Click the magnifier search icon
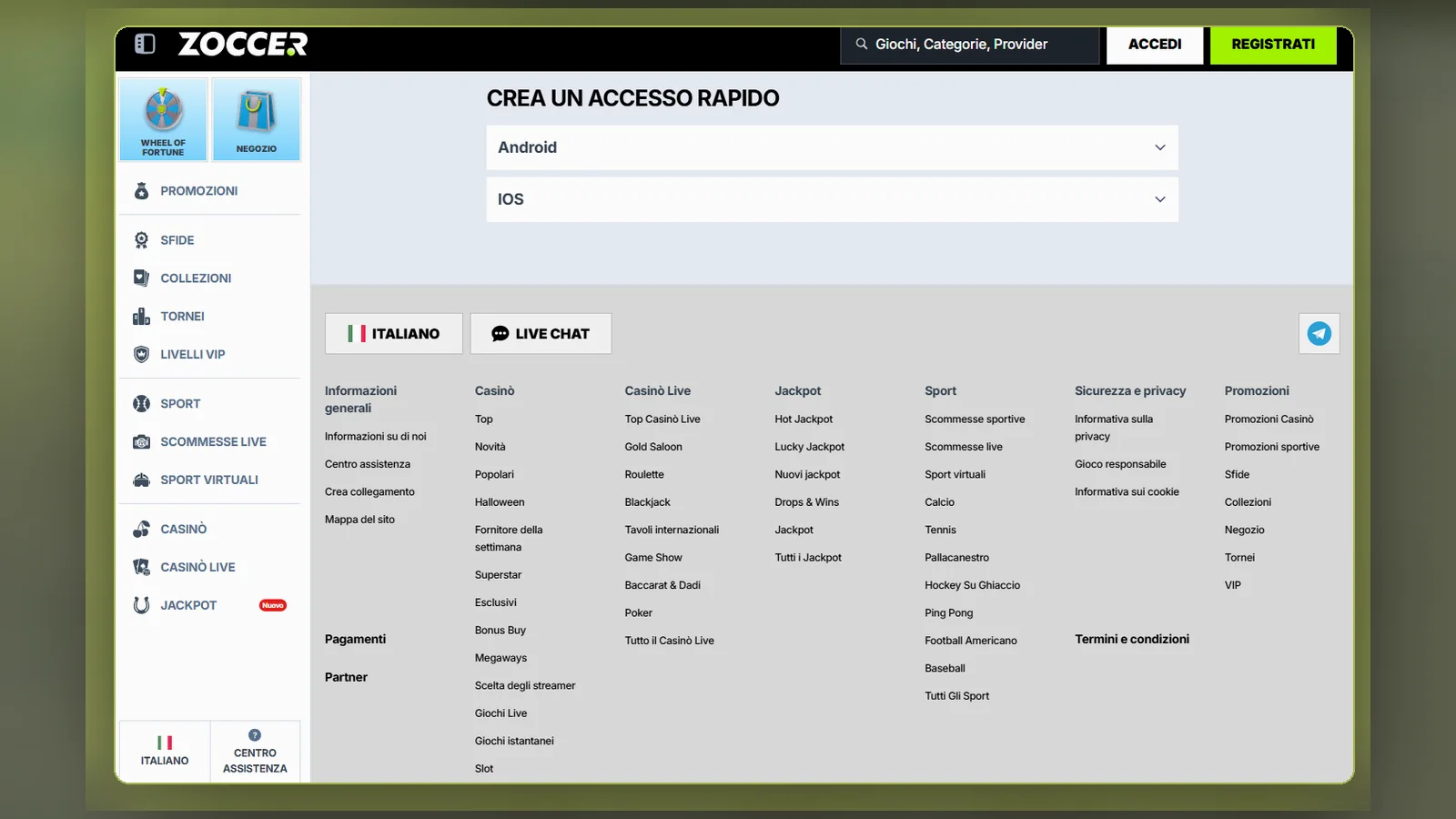Screen dimensions: 1456x819 (x=861, y=44)
